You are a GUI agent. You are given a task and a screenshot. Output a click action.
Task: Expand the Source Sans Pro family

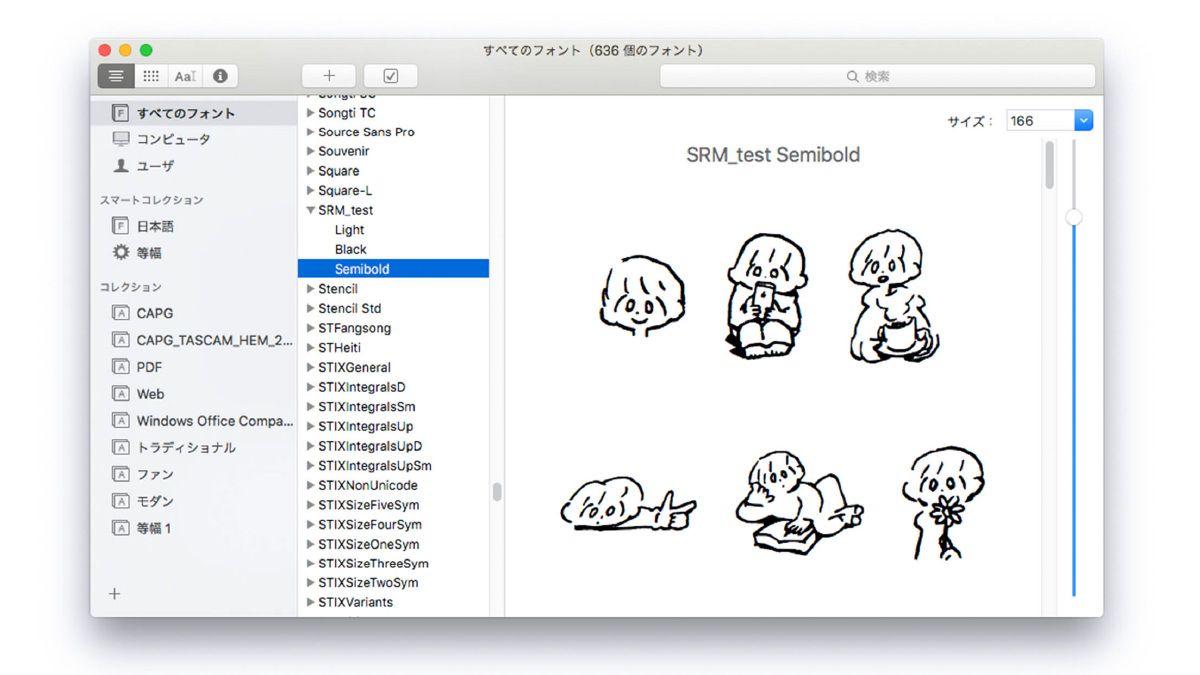pyautogui.click(x=310, y=132)
